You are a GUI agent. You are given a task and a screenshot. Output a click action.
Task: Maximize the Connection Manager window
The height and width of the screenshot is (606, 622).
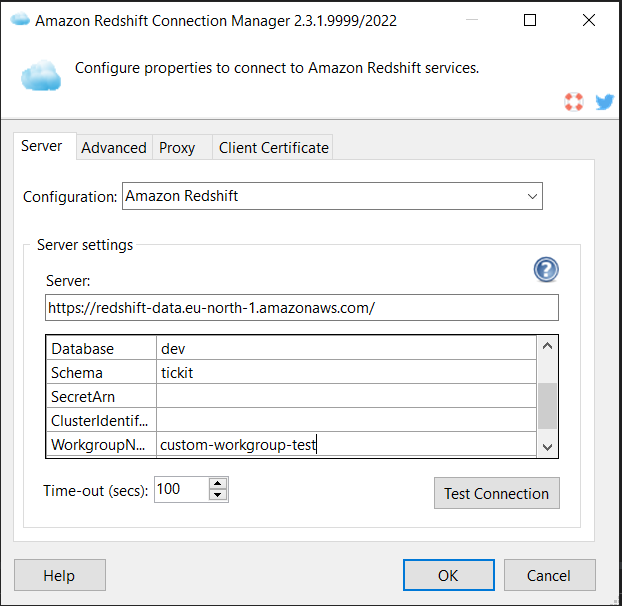(x=530, y=20)
